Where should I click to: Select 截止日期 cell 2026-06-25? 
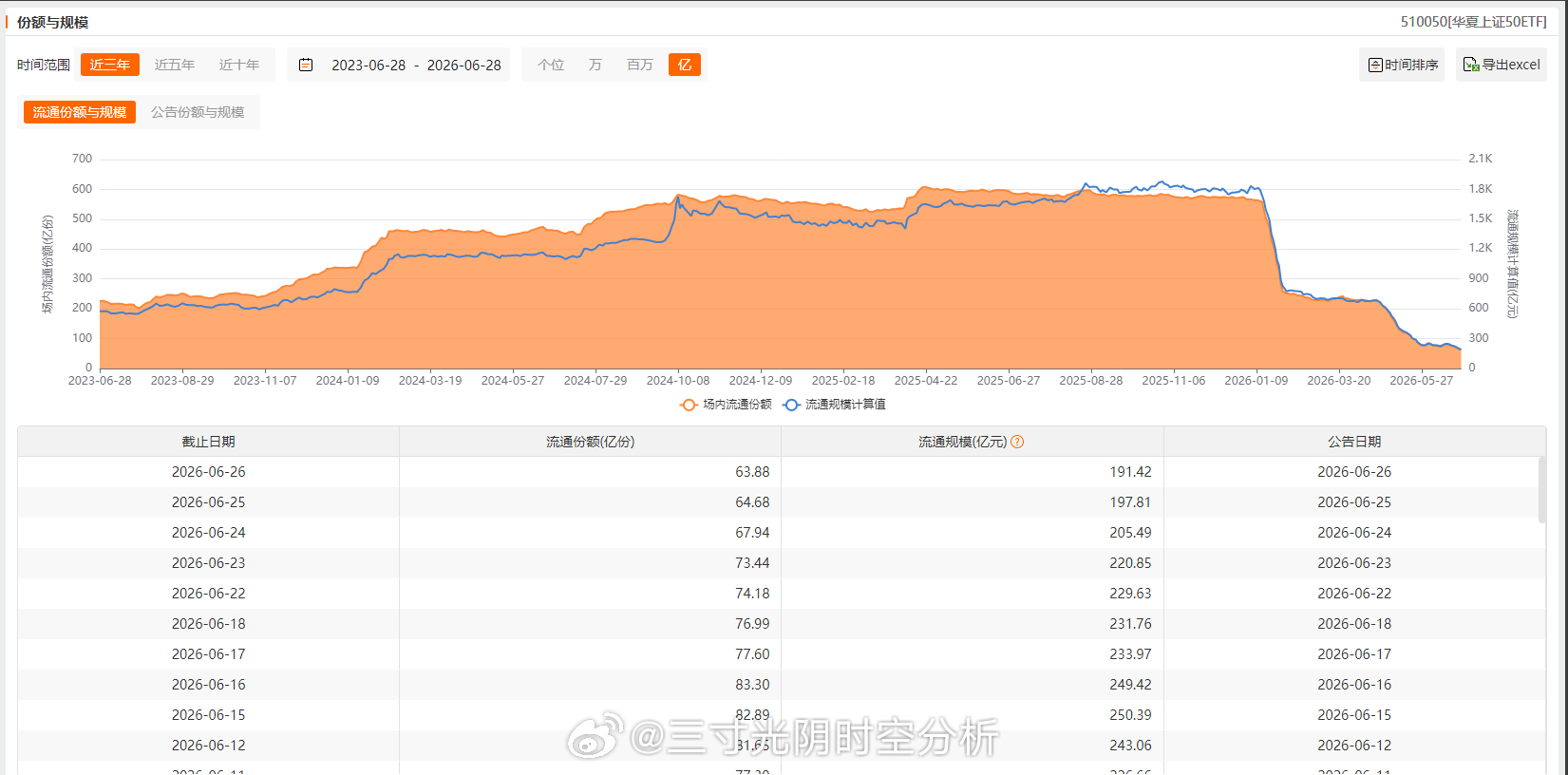click(x=209, y=502)
